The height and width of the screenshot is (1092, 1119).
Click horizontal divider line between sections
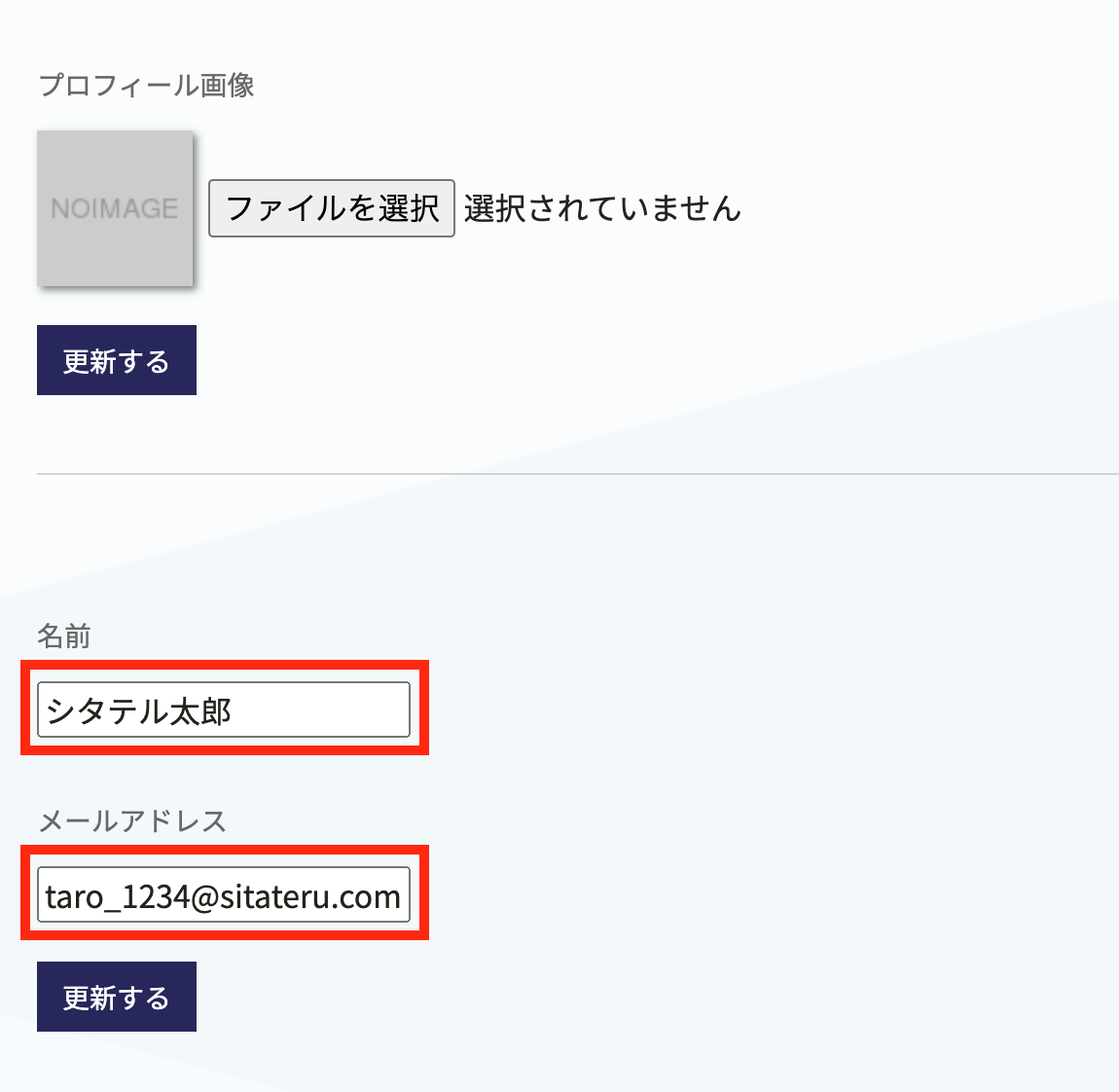pyautogui.click(x=578, y=473)
